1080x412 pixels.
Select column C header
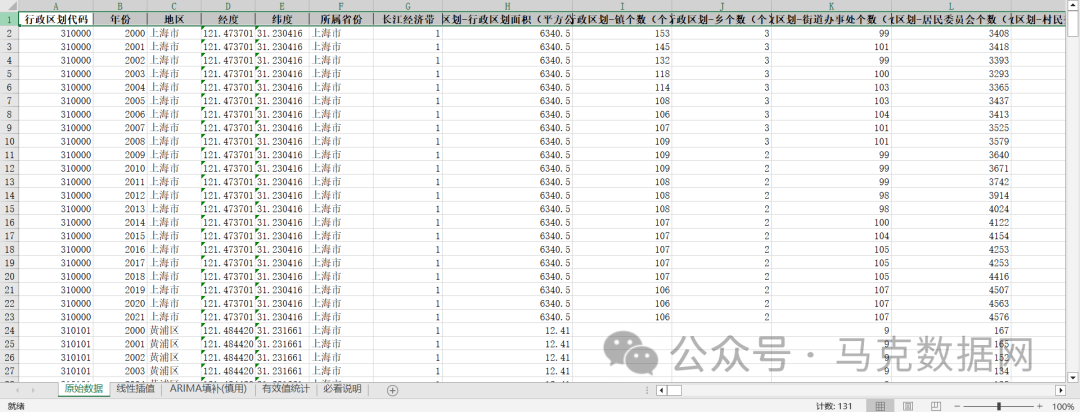[174, 6]
